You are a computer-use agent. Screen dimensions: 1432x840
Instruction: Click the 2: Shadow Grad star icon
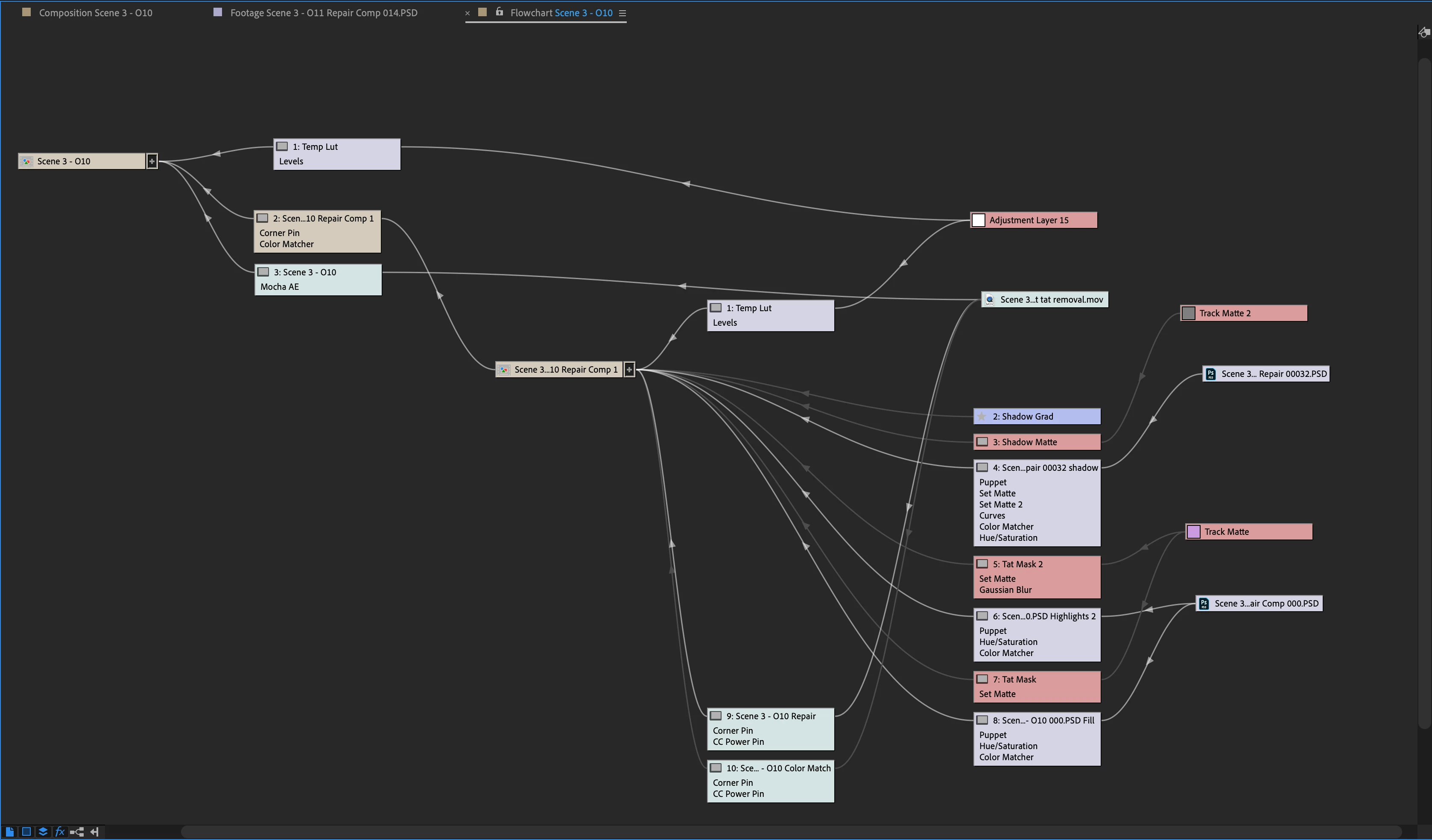tap(982, 416)
